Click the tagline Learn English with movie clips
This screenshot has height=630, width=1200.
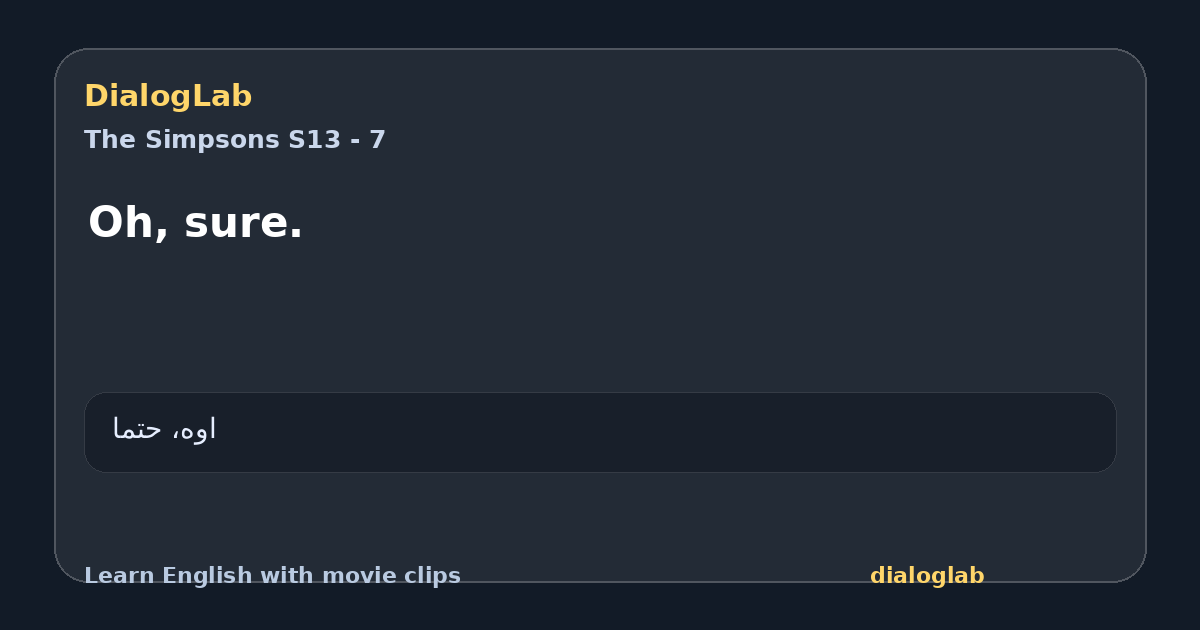tap(272, 576)
